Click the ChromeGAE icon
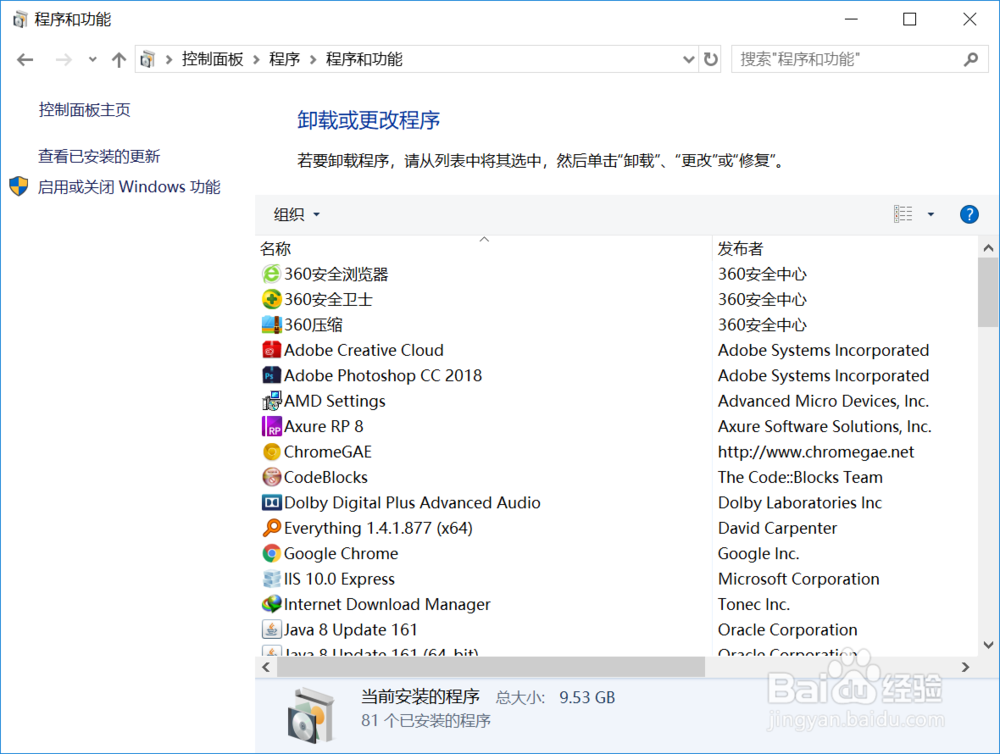This screenshot has height=754, width=1000. (272, 452)
